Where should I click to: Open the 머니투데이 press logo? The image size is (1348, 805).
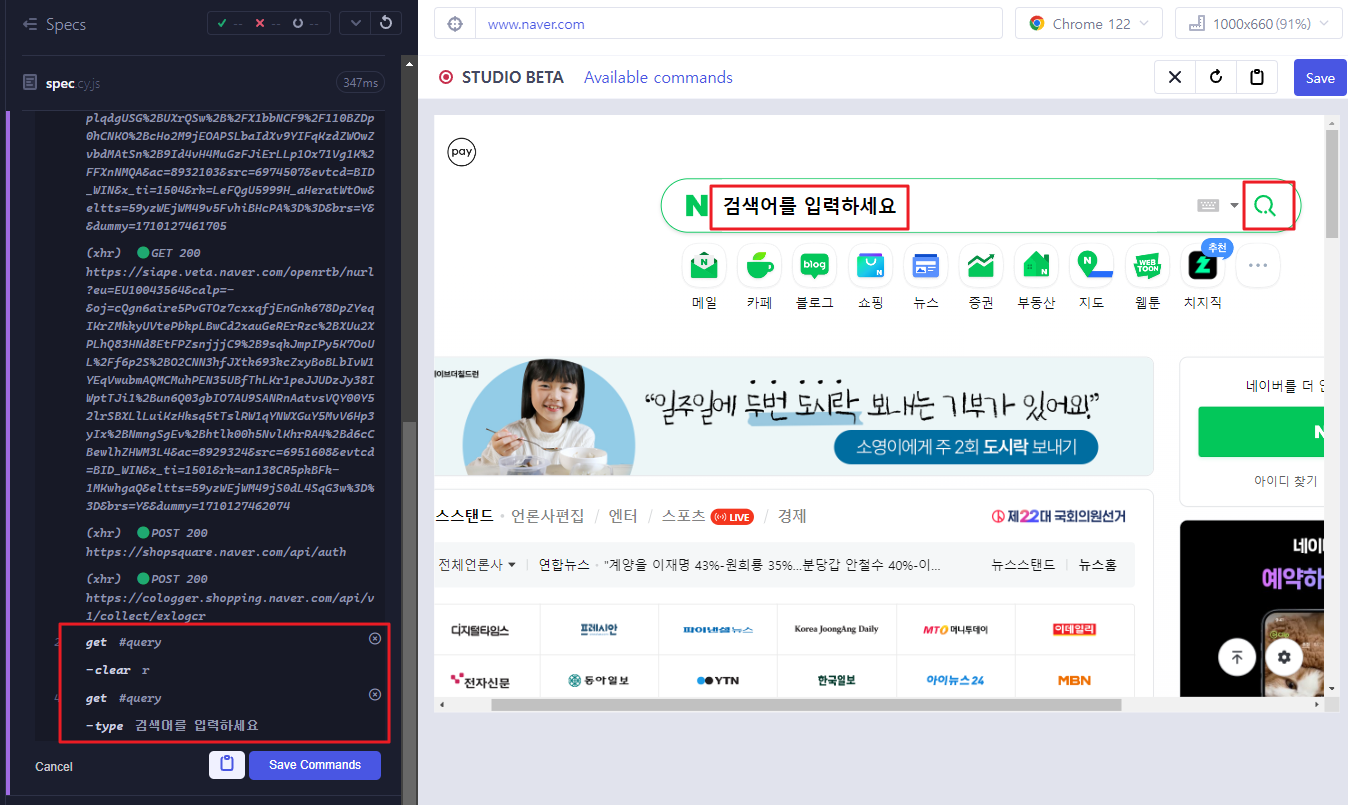coord(955,629)
